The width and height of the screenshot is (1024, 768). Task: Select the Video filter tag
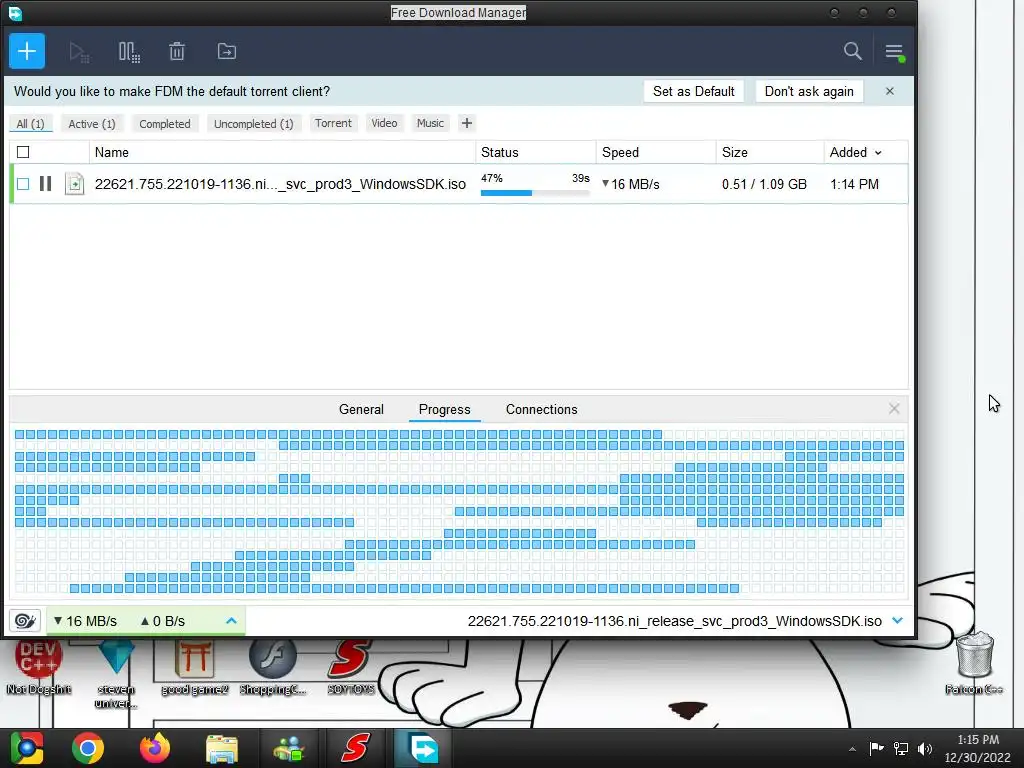click(x=384, y=123)
